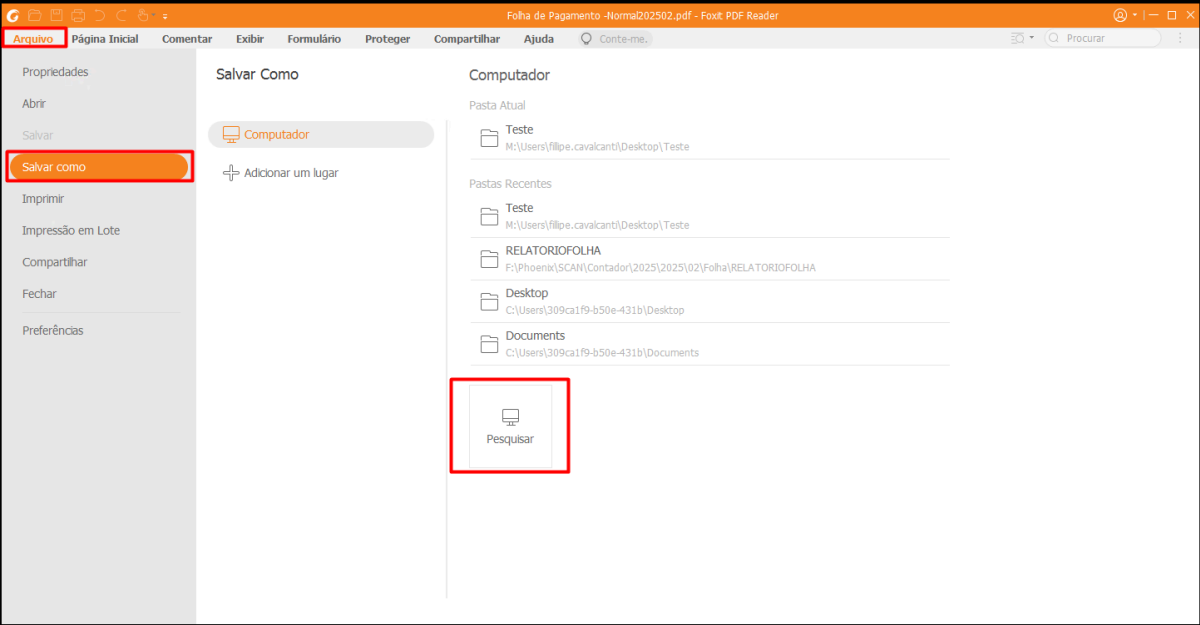
Task: Click the plus icon for Adicionar um lugar
Action: coord(231,173)
